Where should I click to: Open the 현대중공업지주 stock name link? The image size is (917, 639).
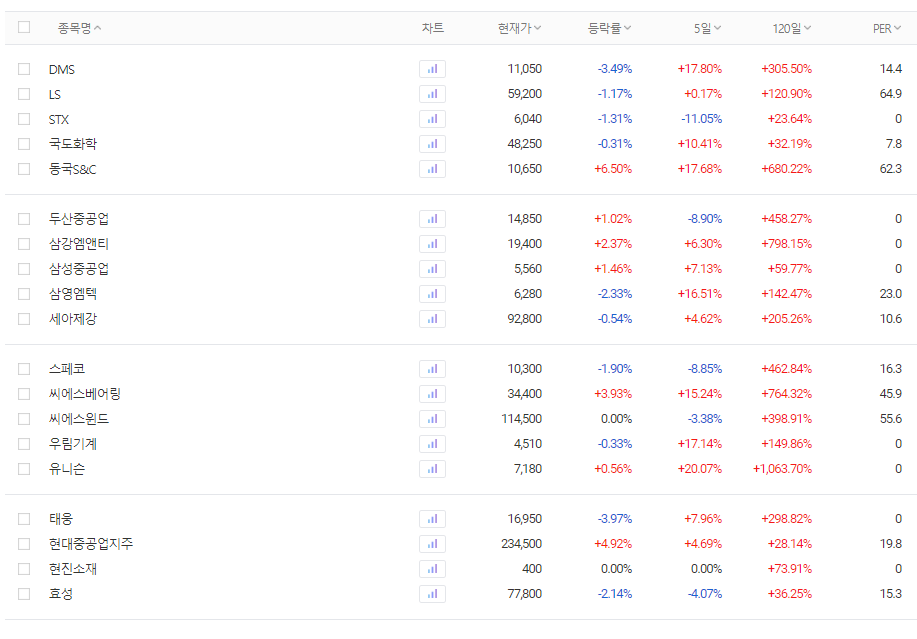tap(91, 544)
